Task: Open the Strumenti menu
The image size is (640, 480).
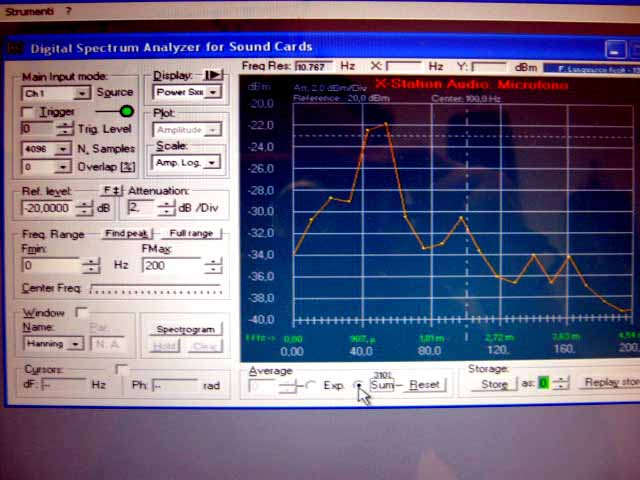Action: [x=27, y=10]
